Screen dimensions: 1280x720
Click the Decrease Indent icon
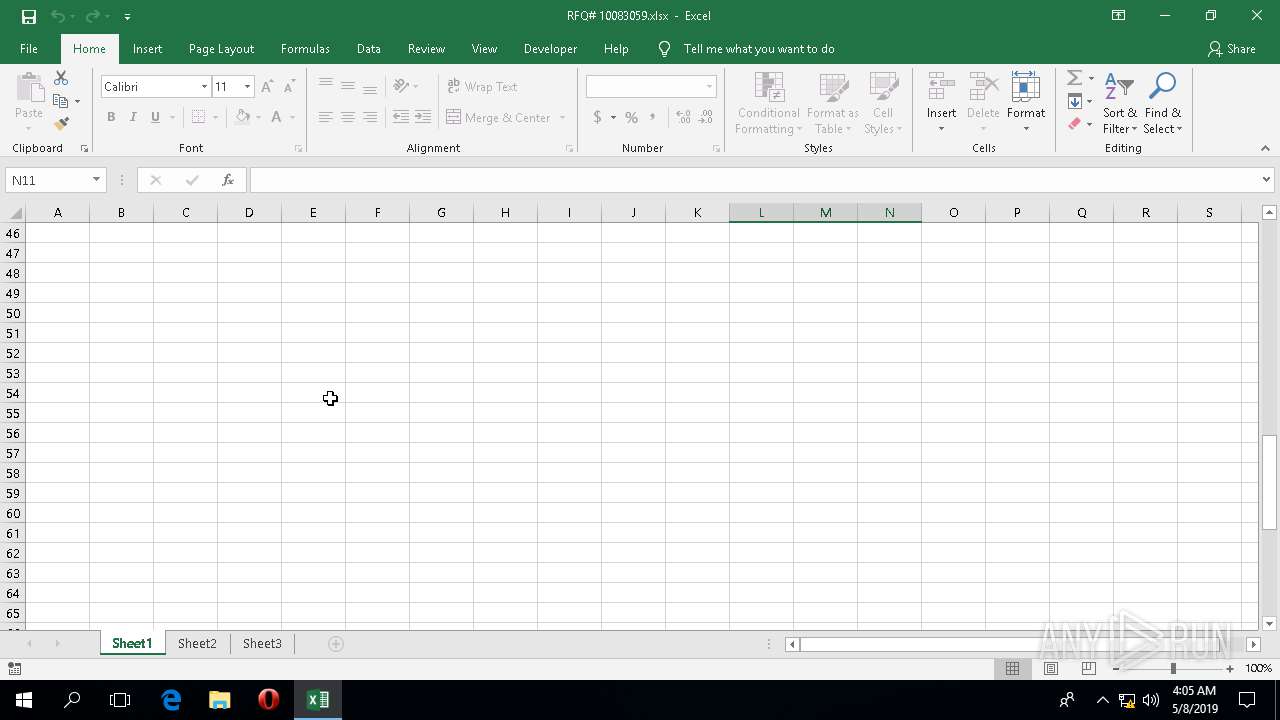click(x=401, y=117)
